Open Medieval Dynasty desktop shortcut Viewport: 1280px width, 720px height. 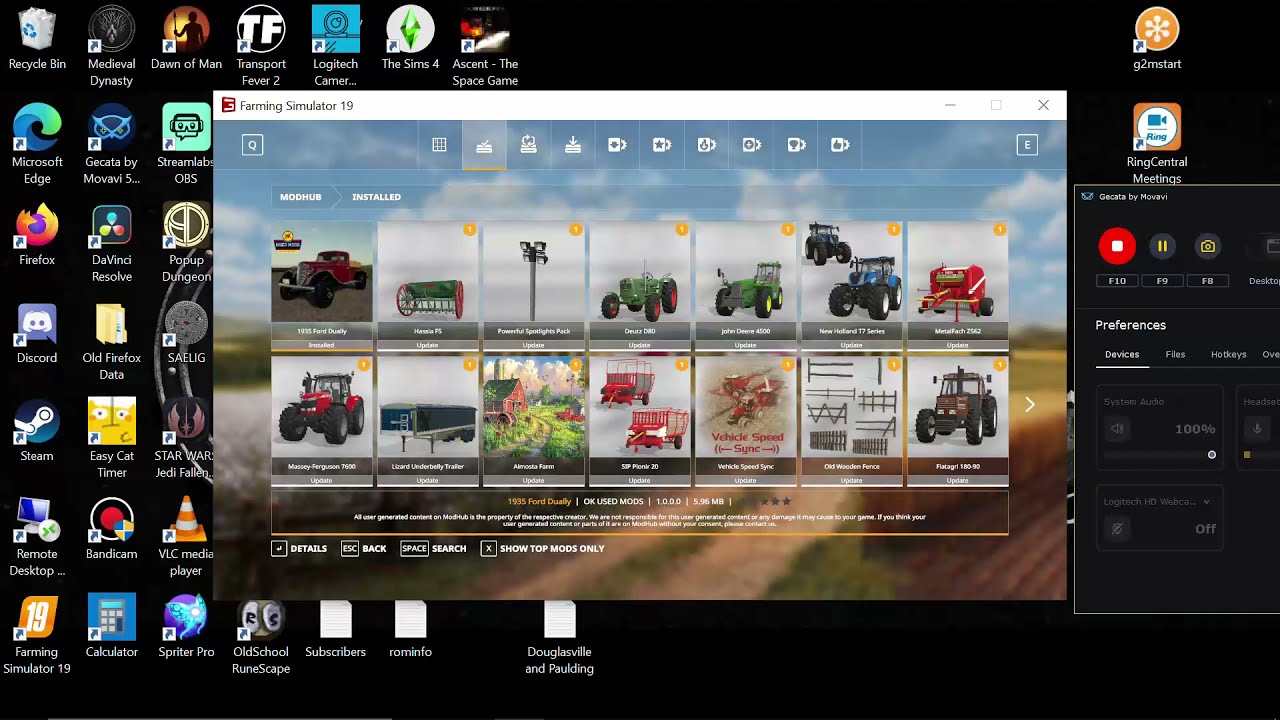[111, 48]
